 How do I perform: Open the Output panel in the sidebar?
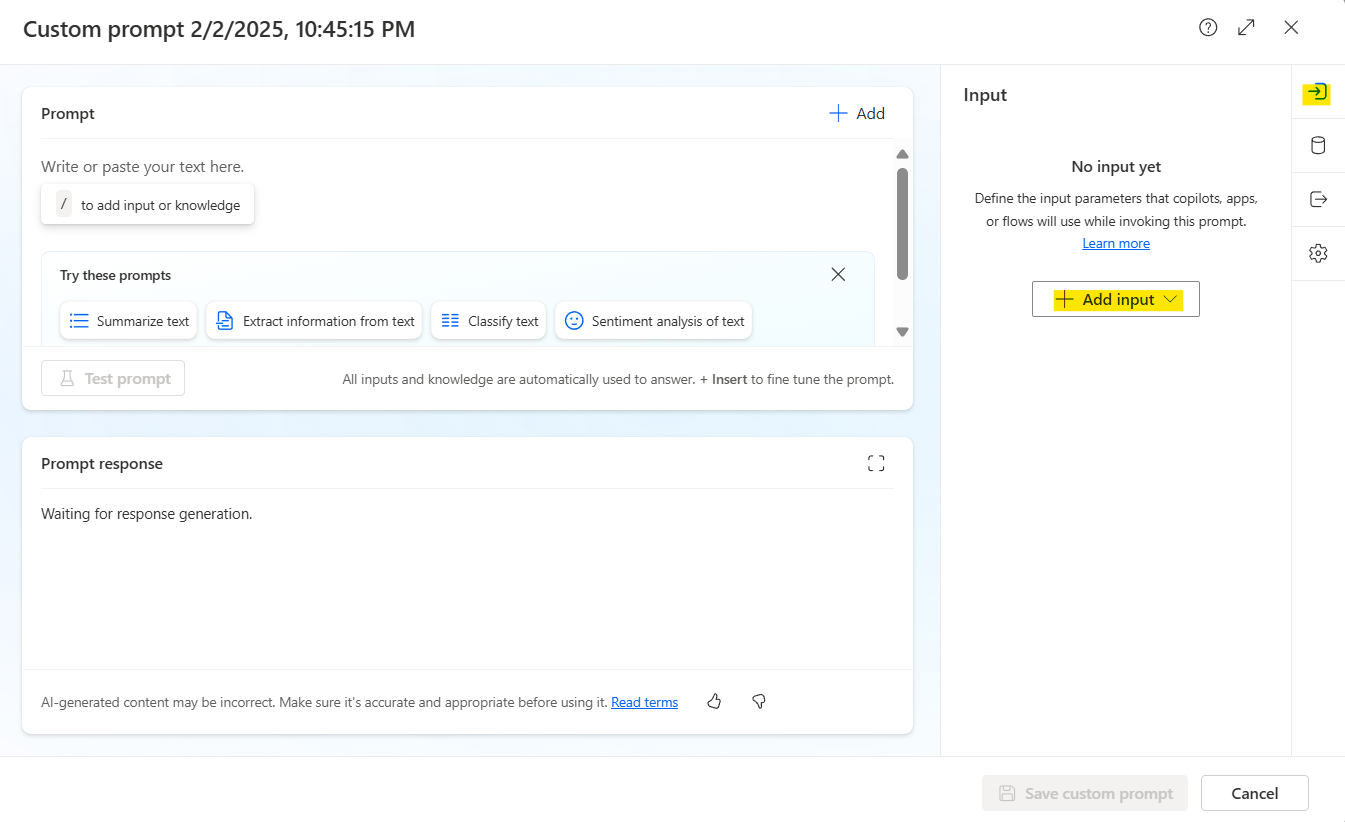(1318, 199)
